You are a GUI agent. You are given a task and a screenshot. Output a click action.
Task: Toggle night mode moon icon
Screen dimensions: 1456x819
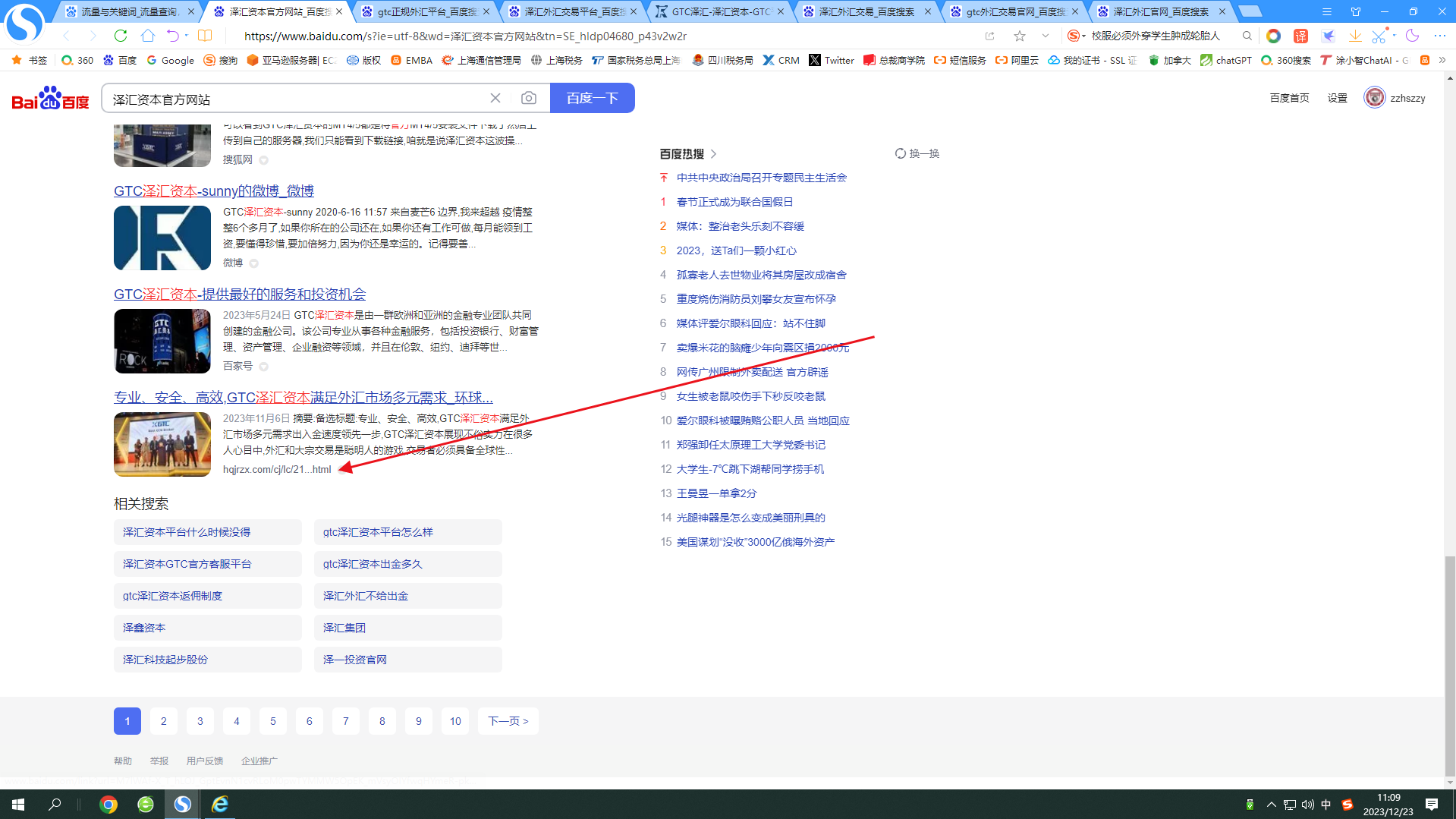[1412, 36]
